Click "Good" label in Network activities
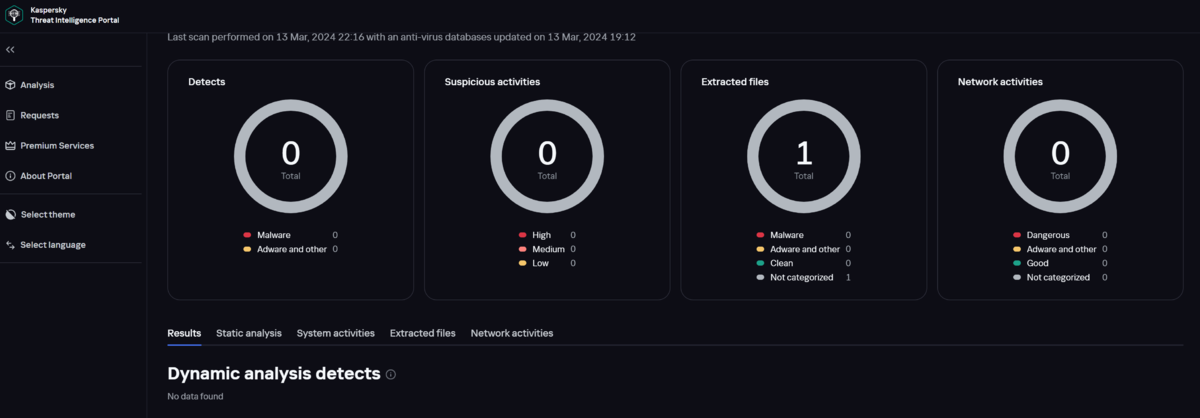 tap(1038, 263)
